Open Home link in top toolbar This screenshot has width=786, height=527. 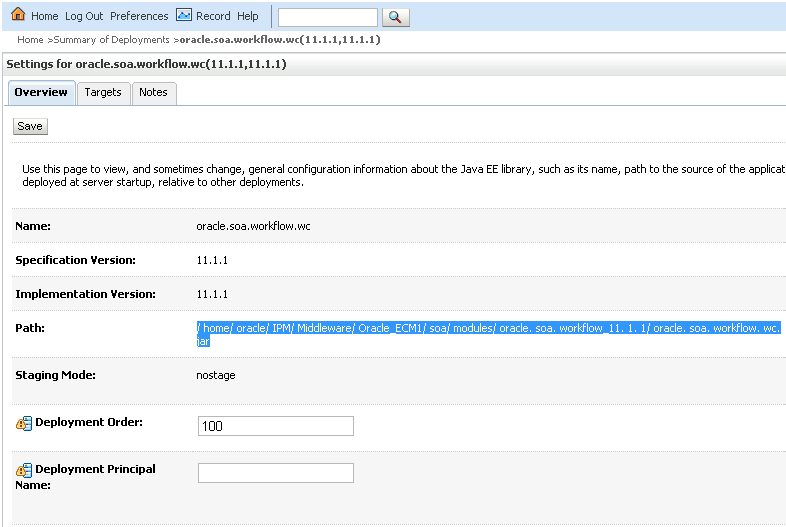coord(45,16)
